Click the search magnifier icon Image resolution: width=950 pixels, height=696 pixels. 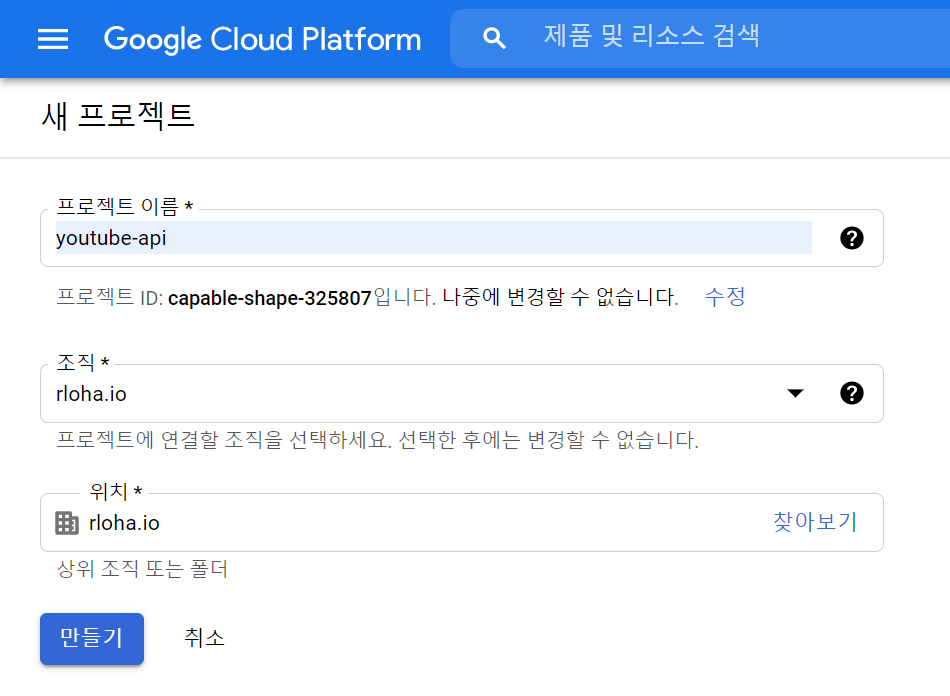494,38
